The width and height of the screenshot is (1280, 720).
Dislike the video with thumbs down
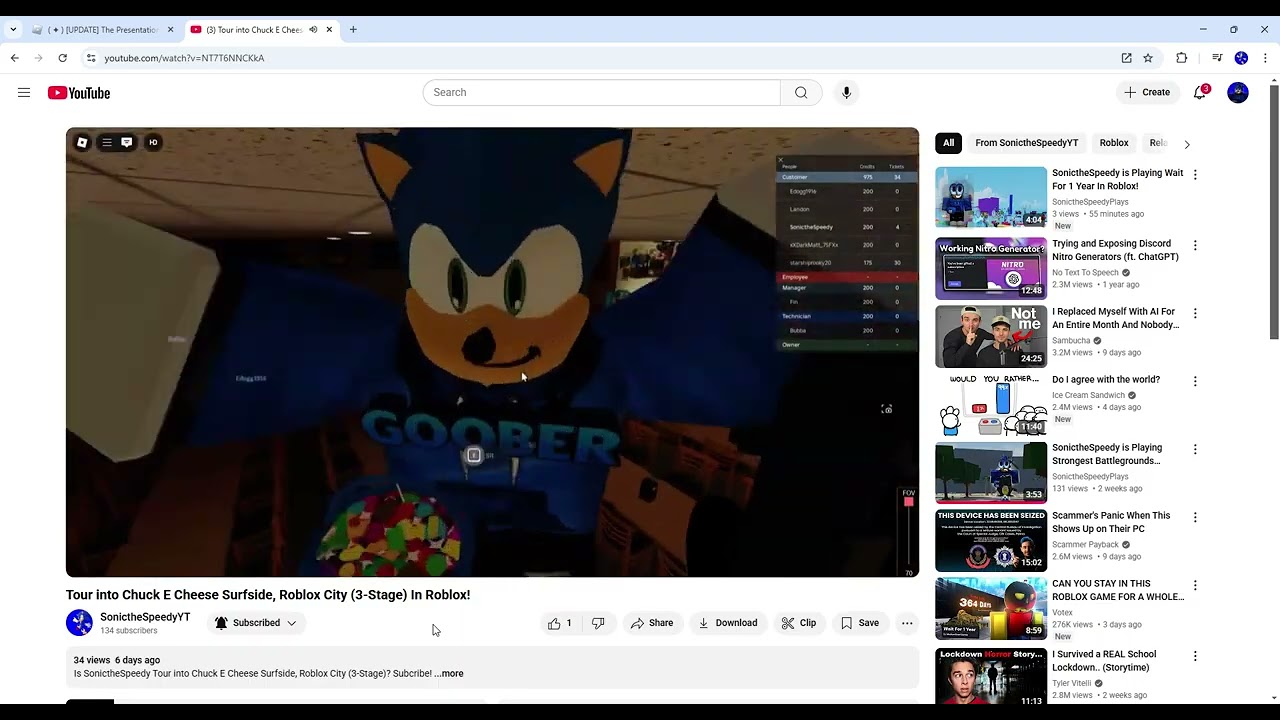[598, 623]
